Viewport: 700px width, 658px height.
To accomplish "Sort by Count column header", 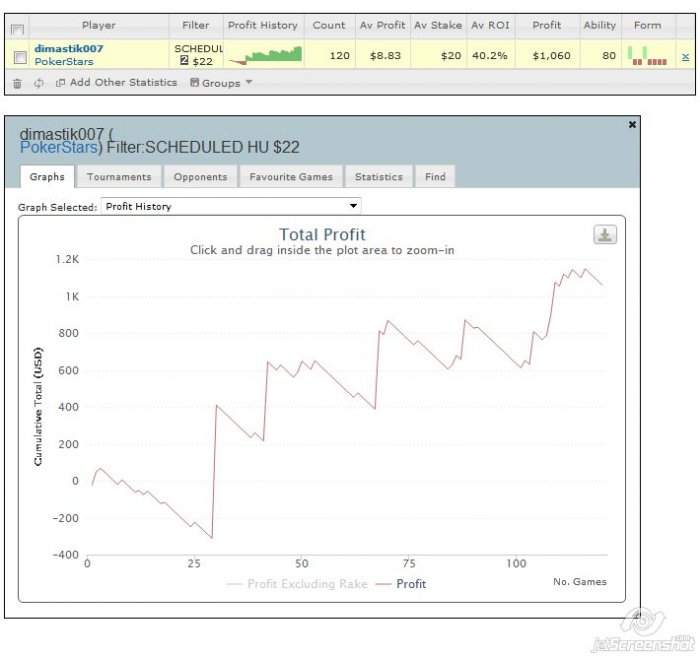I will (329, 25).
